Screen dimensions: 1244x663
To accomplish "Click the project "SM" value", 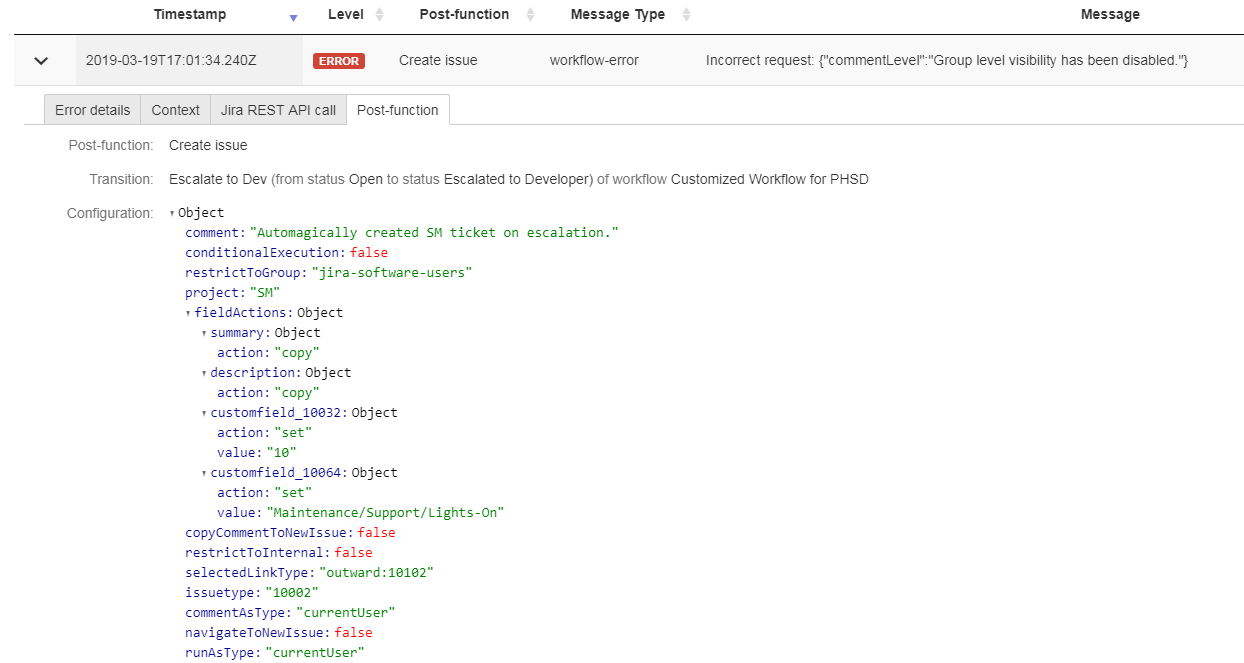I will [264, 293].
